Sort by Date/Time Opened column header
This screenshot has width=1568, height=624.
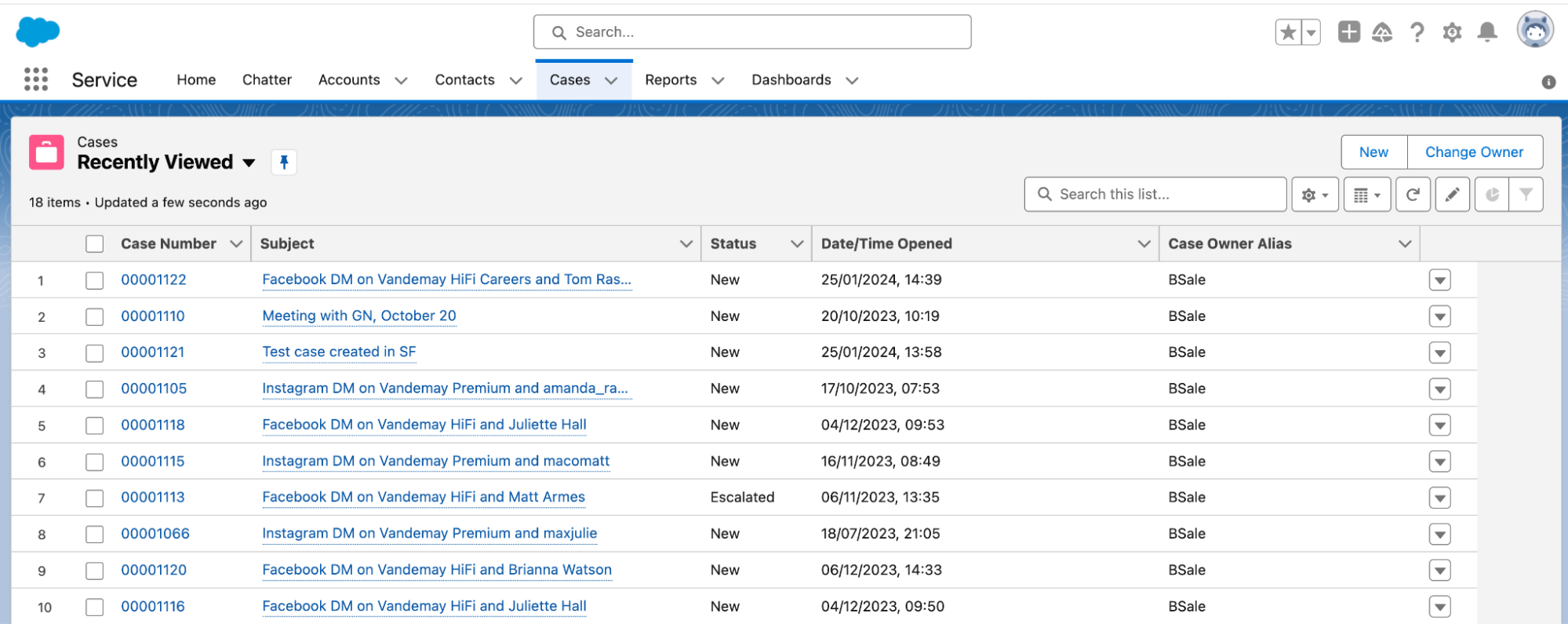tap(886, 244)
